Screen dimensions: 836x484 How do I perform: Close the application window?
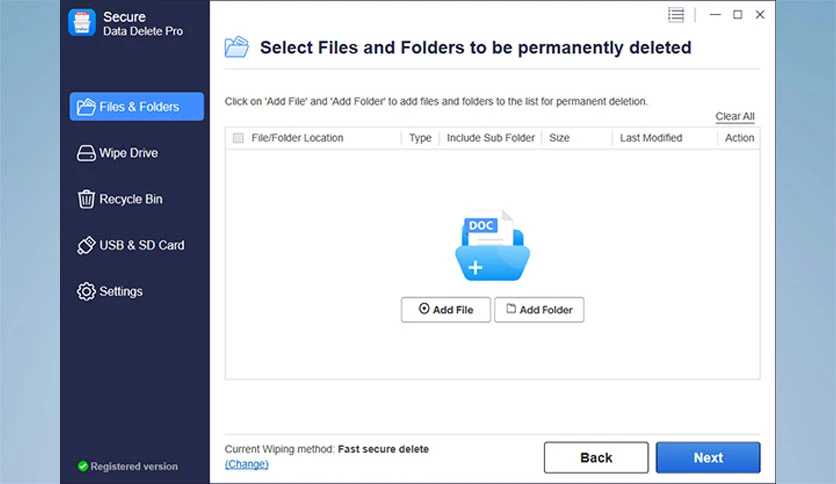[x=760, y=15]
